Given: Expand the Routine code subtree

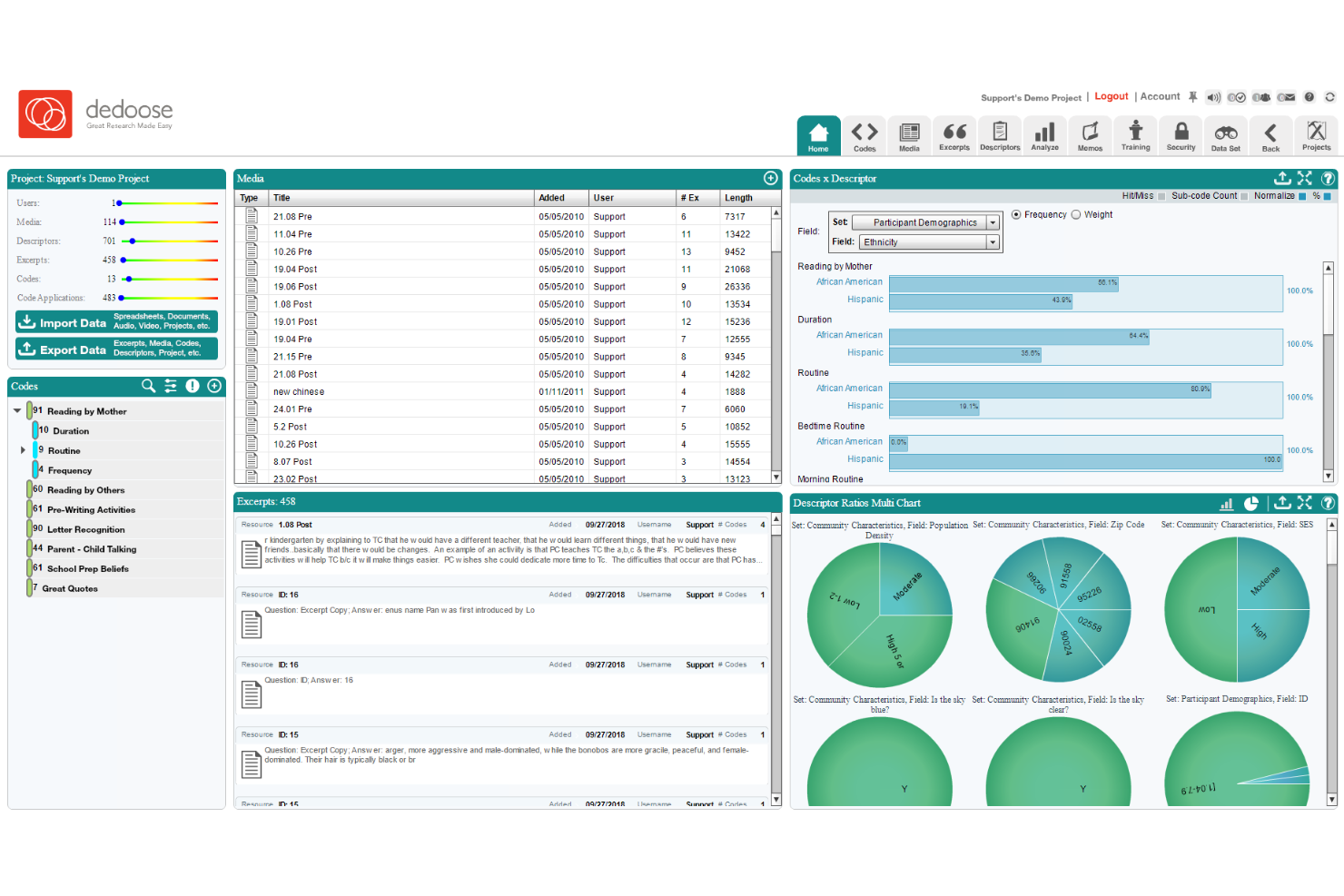Looking at the screenshot, I should click(23, 450).
